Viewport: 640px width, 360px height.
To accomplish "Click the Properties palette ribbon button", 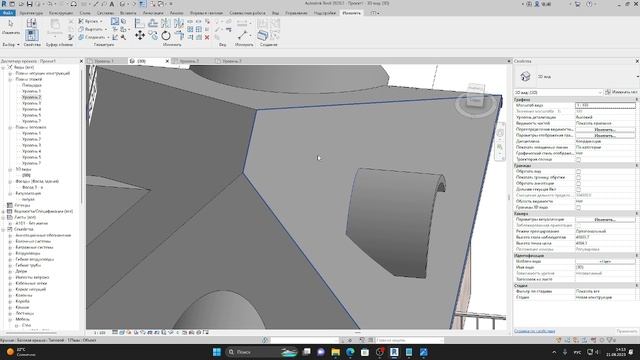I will (31, 35).
